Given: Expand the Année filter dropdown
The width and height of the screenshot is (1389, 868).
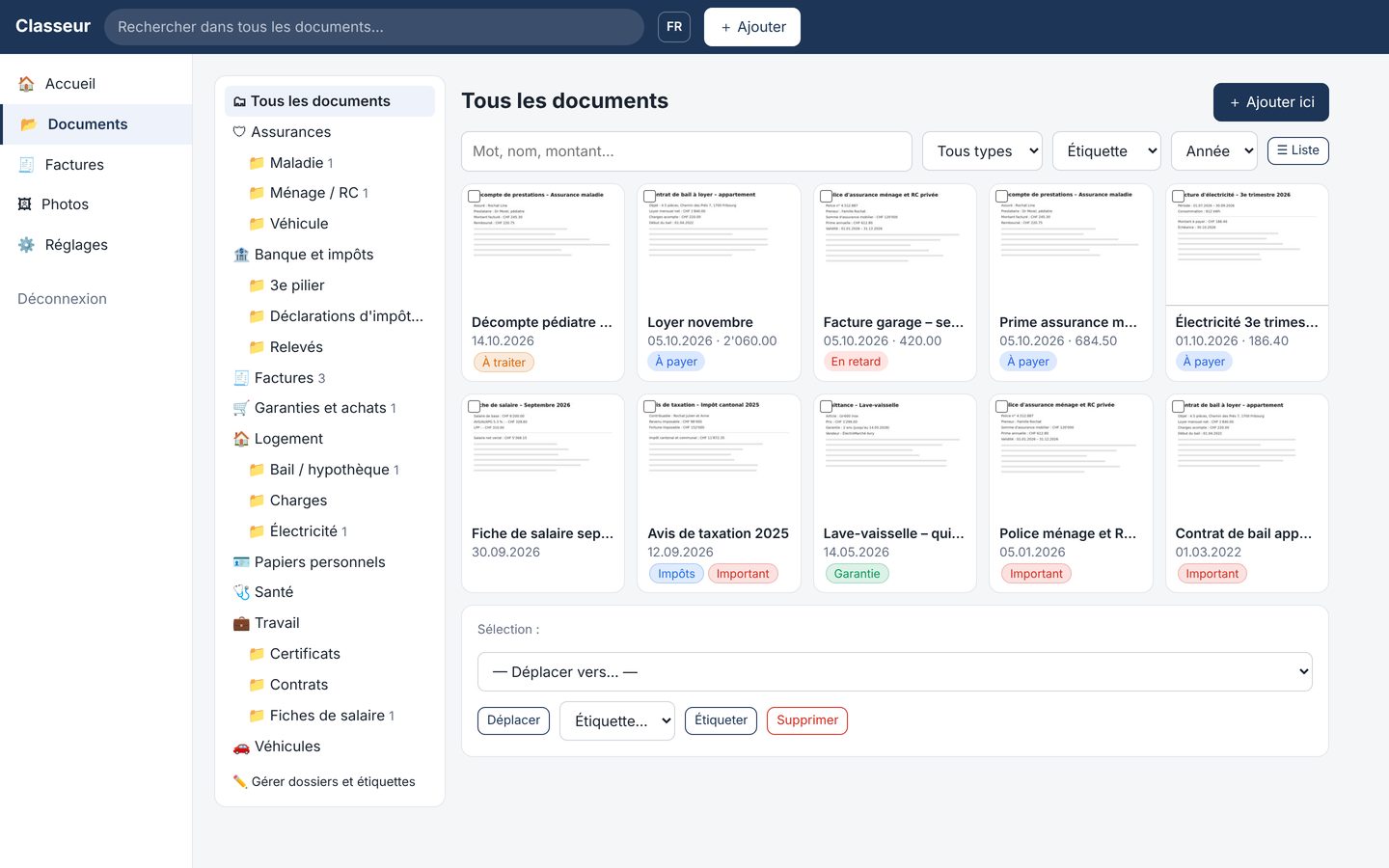Looking at the screenshot, I should click(x=1214, y=151).
